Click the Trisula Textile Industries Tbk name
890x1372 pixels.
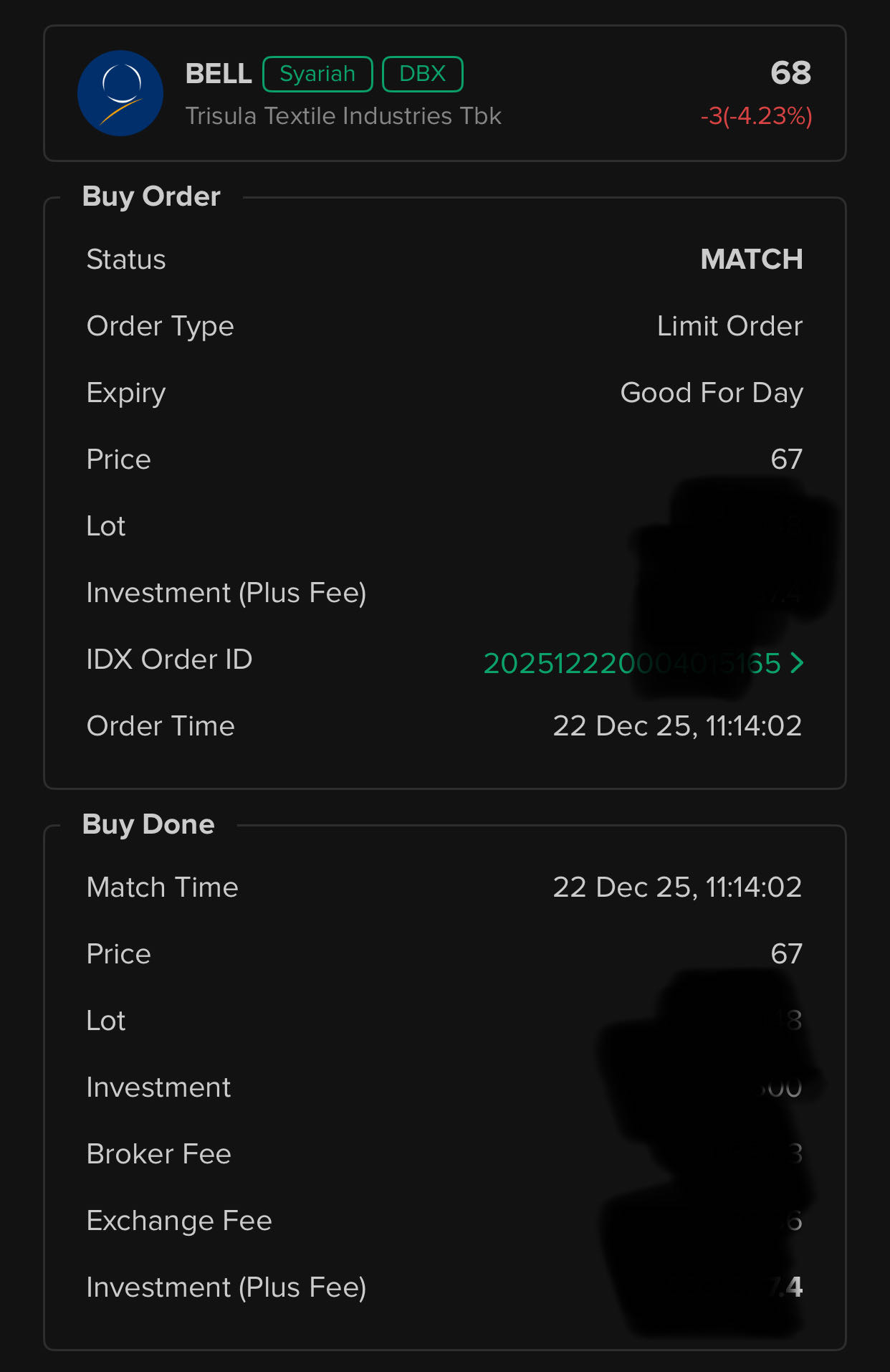[343, 116]
